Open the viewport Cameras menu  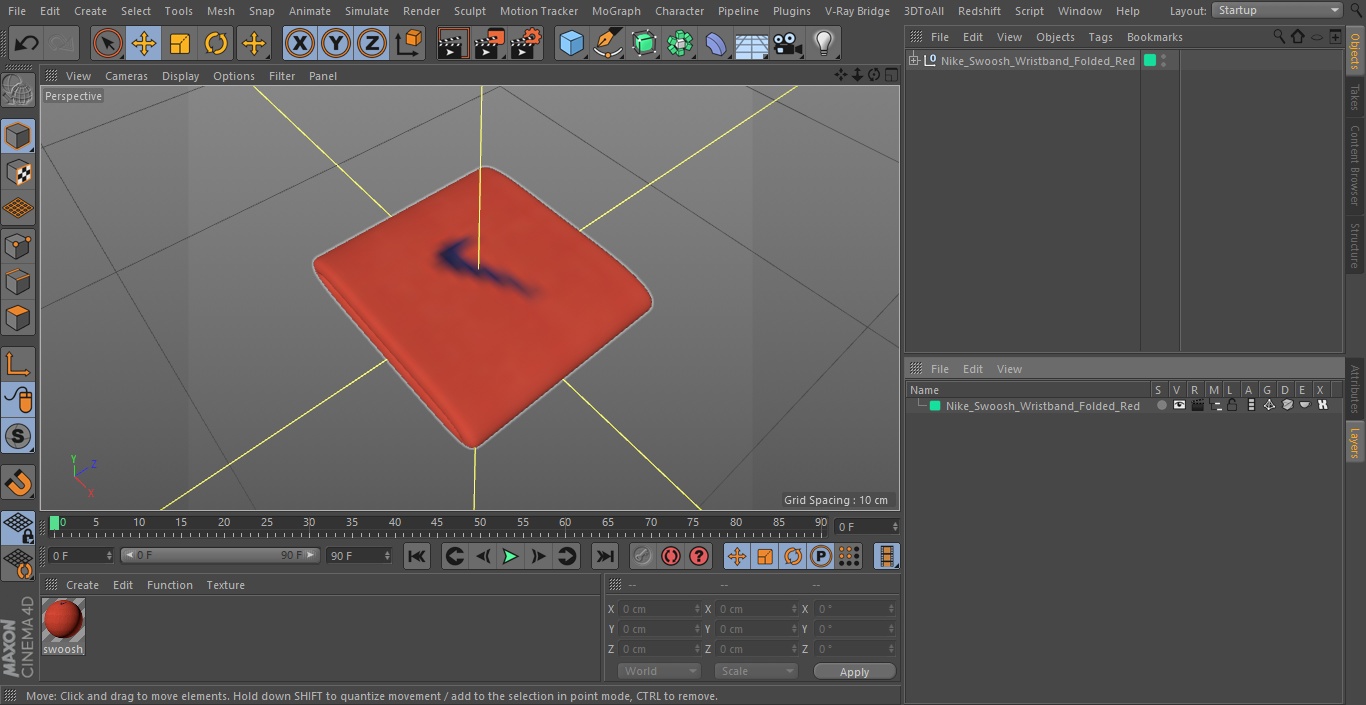[126, 76]
